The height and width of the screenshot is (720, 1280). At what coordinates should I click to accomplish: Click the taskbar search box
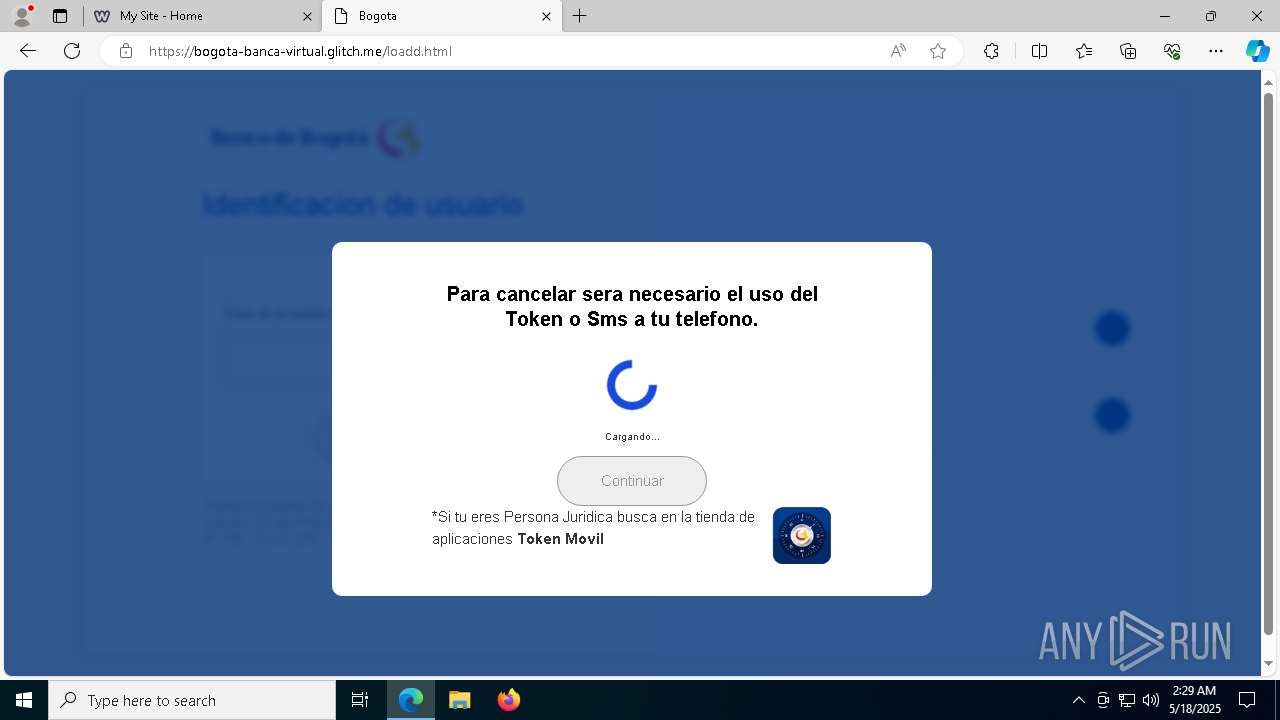tap(192, 700)
